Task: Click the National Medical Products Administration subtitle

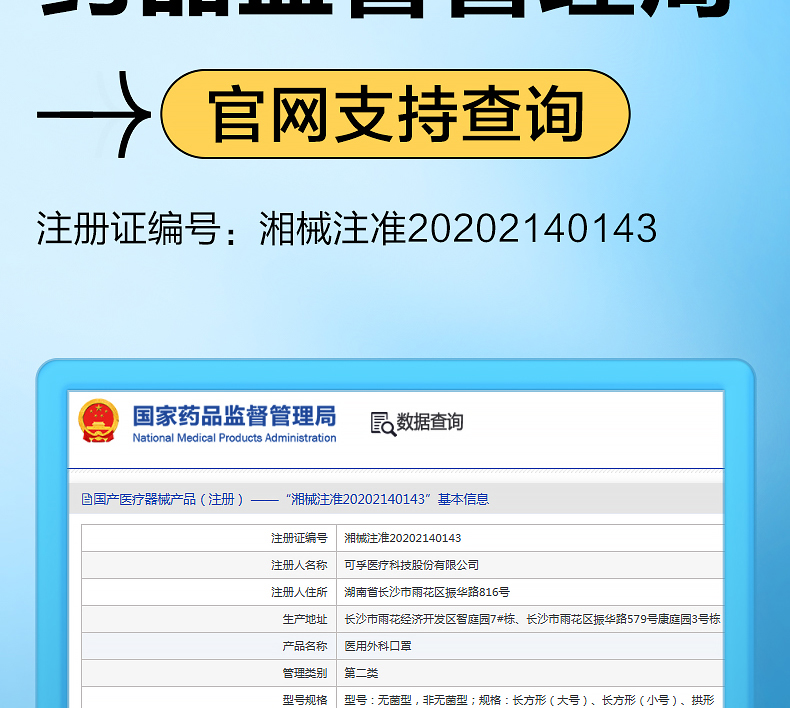Action: coord(234,438)
